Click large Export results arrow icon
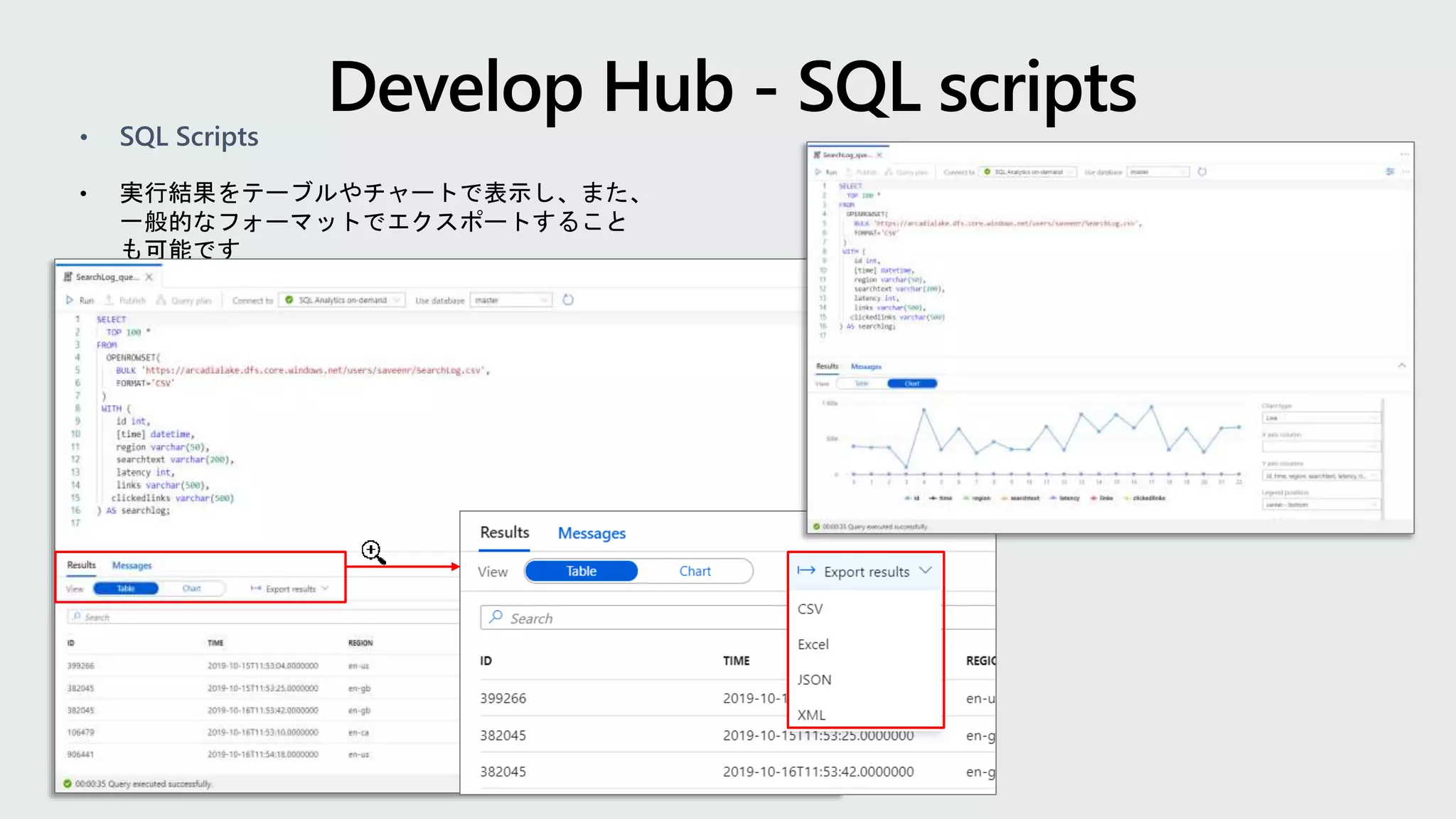Image resolution: width=1456 pixels, height=819 pixels. [806, 570]
